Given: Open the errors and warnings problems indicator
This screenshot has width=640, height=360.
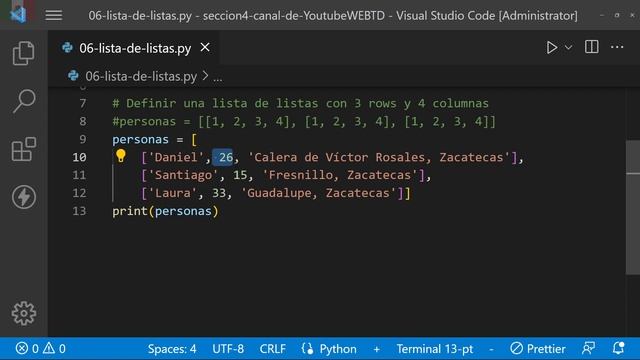Looking at the screenshot, I should click(x=40, y=349).
